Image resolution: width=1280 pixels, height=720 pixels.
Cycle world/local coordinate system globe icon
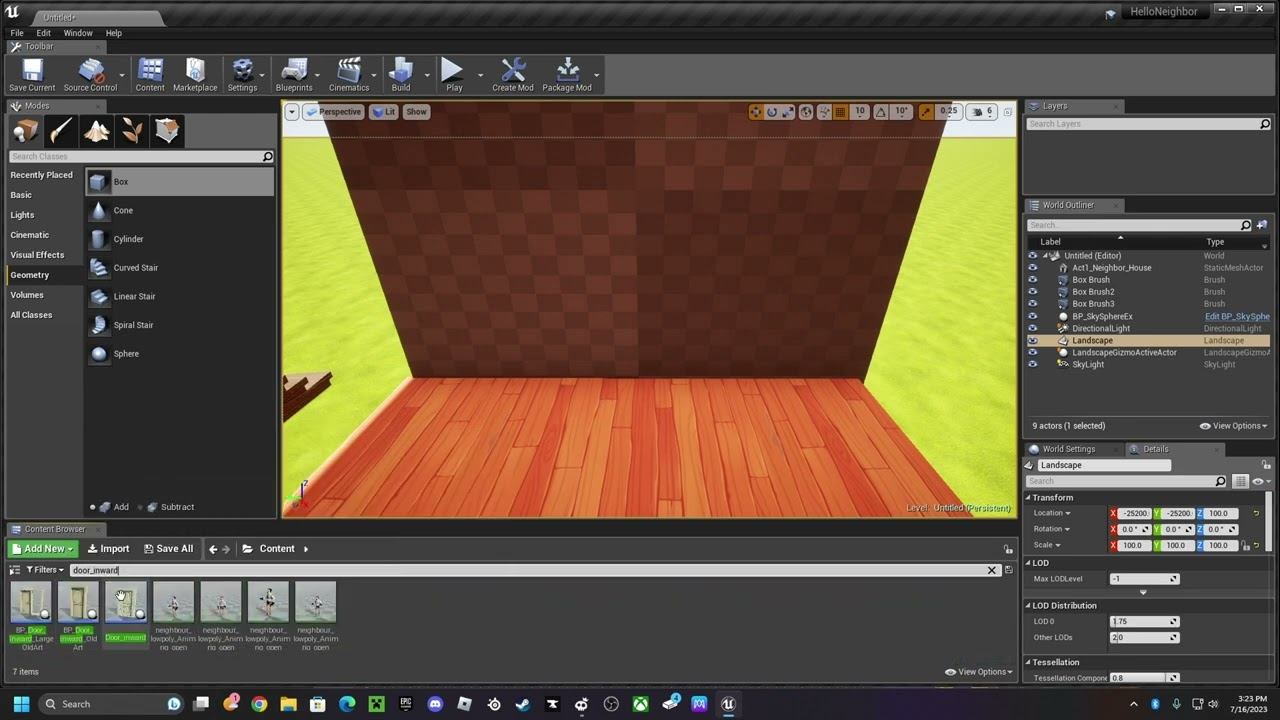tap(806, 112)
